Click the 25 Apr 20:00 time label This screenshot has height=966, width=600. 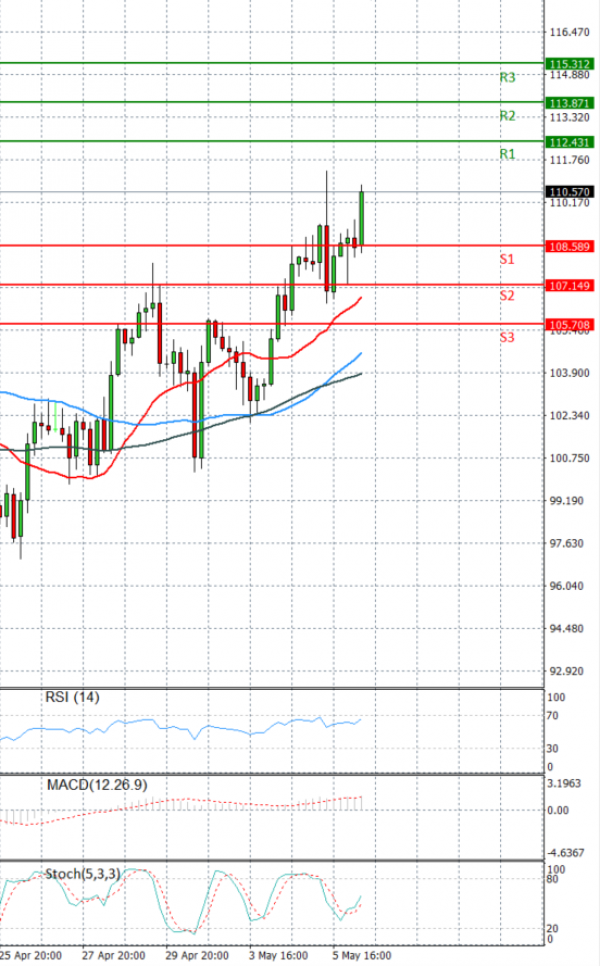click(x=31, y=956)
